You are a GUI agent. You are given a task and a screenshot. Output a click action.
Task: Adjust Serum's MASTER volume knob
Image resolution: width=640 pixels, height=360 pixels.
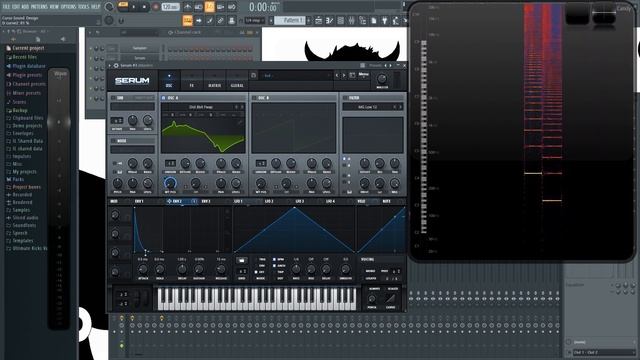(382, 78)
